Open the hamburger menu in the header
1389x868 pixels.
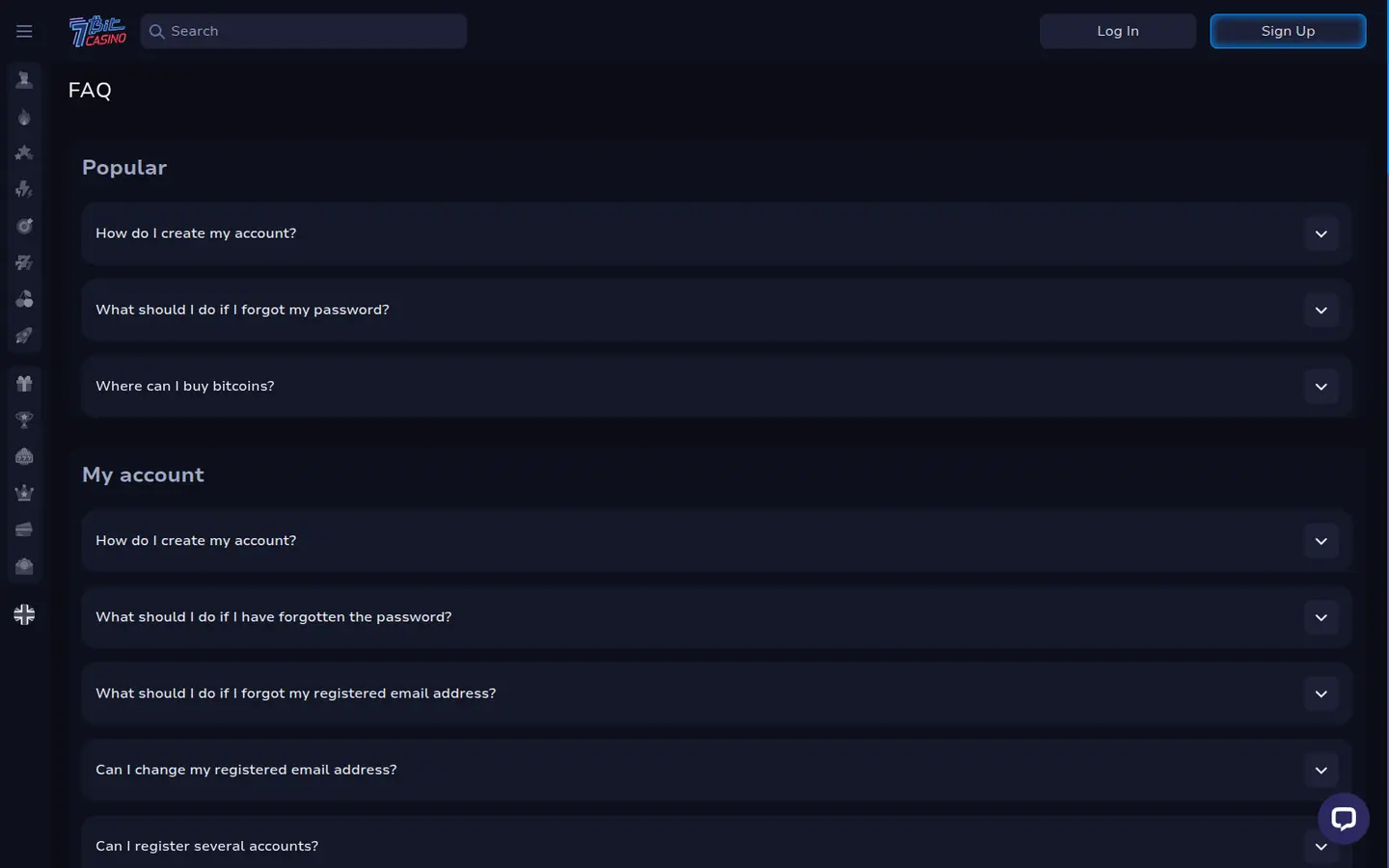coord(24,31)
